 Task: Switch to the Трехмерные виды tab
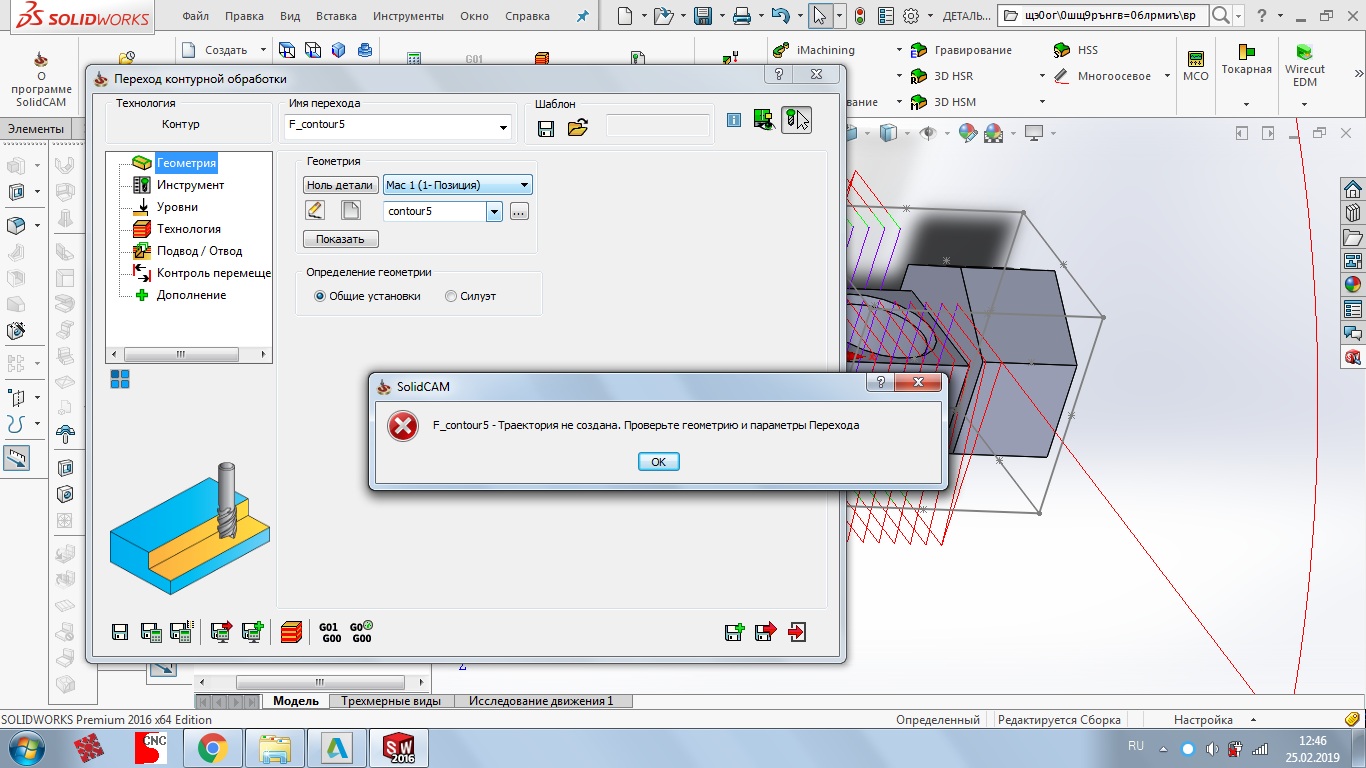390,701
